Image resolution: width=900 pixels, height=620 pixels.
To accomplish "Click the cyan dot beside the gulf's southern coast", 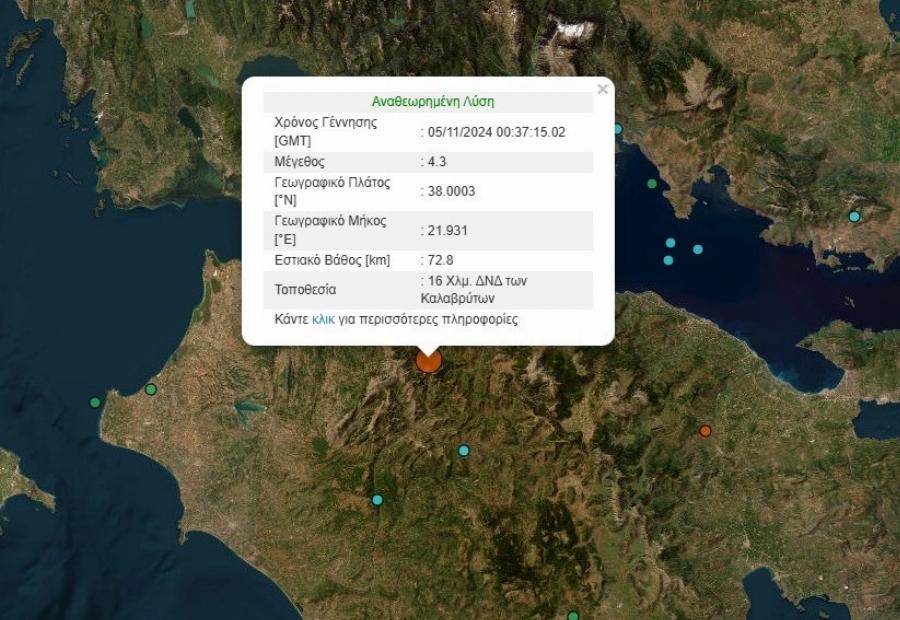I will tap(699, 248).
